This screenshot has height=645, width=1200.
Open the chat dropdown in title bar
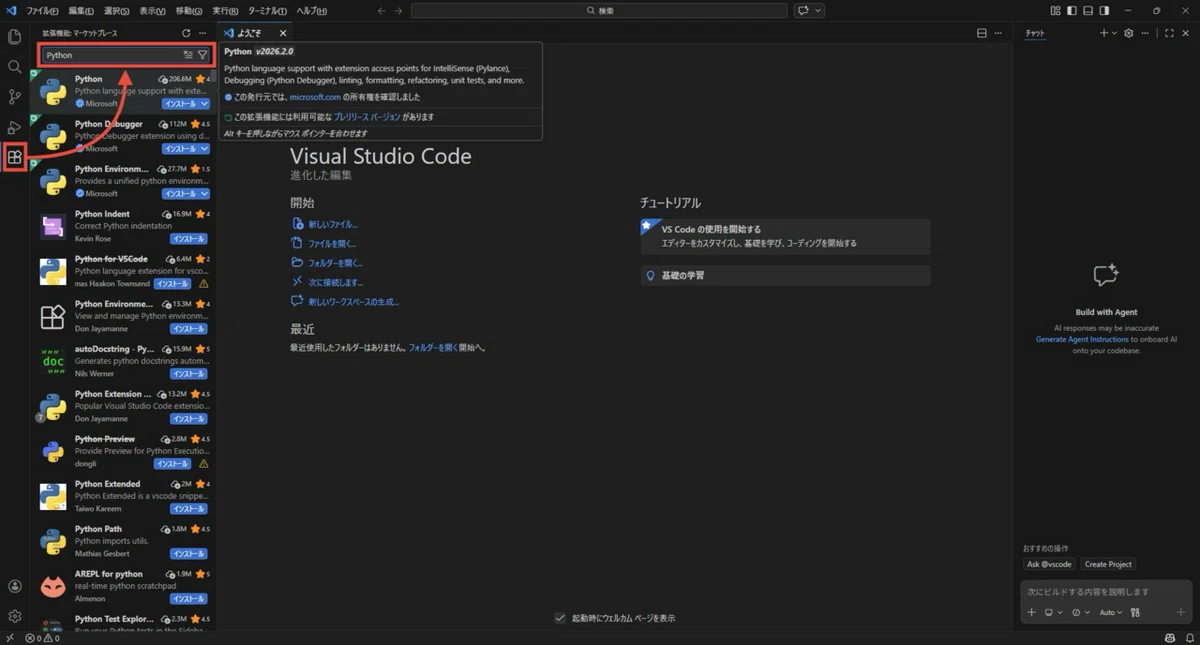(819, 10)
